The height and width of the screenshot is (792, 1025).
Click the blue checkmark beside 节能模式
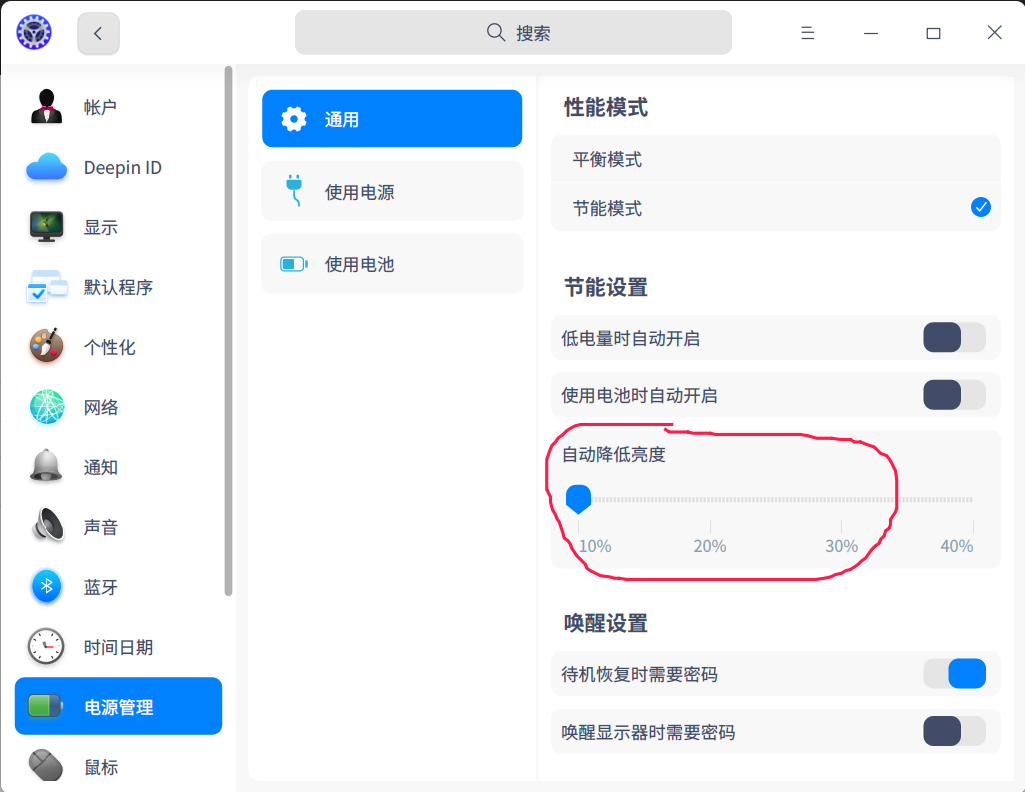pyautogui.click(x=981, y=207)
